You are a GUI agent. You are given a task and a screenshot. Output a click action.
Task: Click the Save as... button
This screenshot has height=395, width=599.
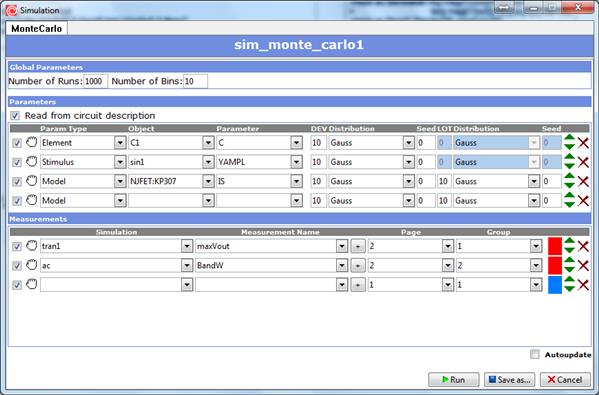509,380
